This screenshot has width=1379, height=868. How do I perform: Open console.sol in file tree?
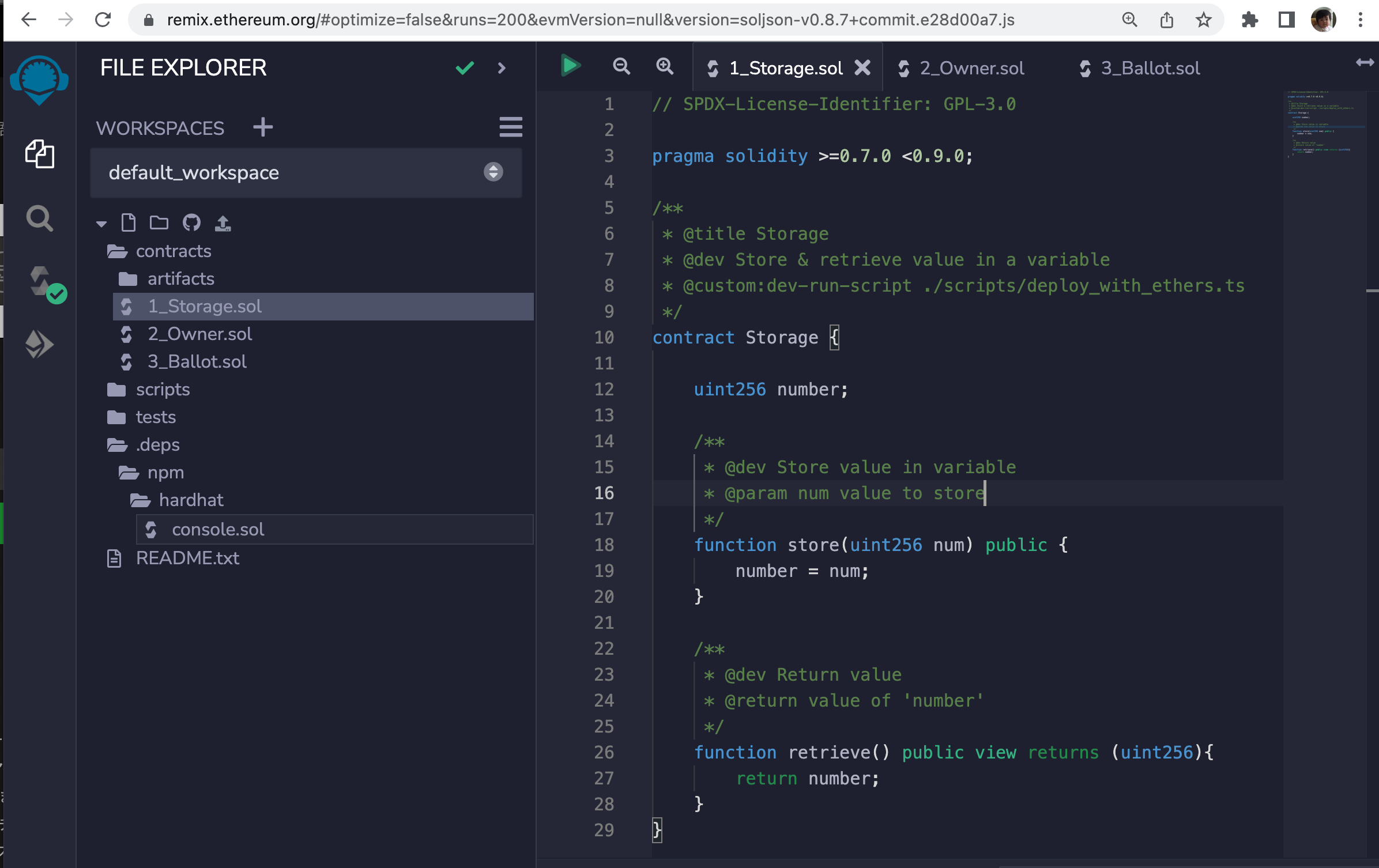point(334,530)
